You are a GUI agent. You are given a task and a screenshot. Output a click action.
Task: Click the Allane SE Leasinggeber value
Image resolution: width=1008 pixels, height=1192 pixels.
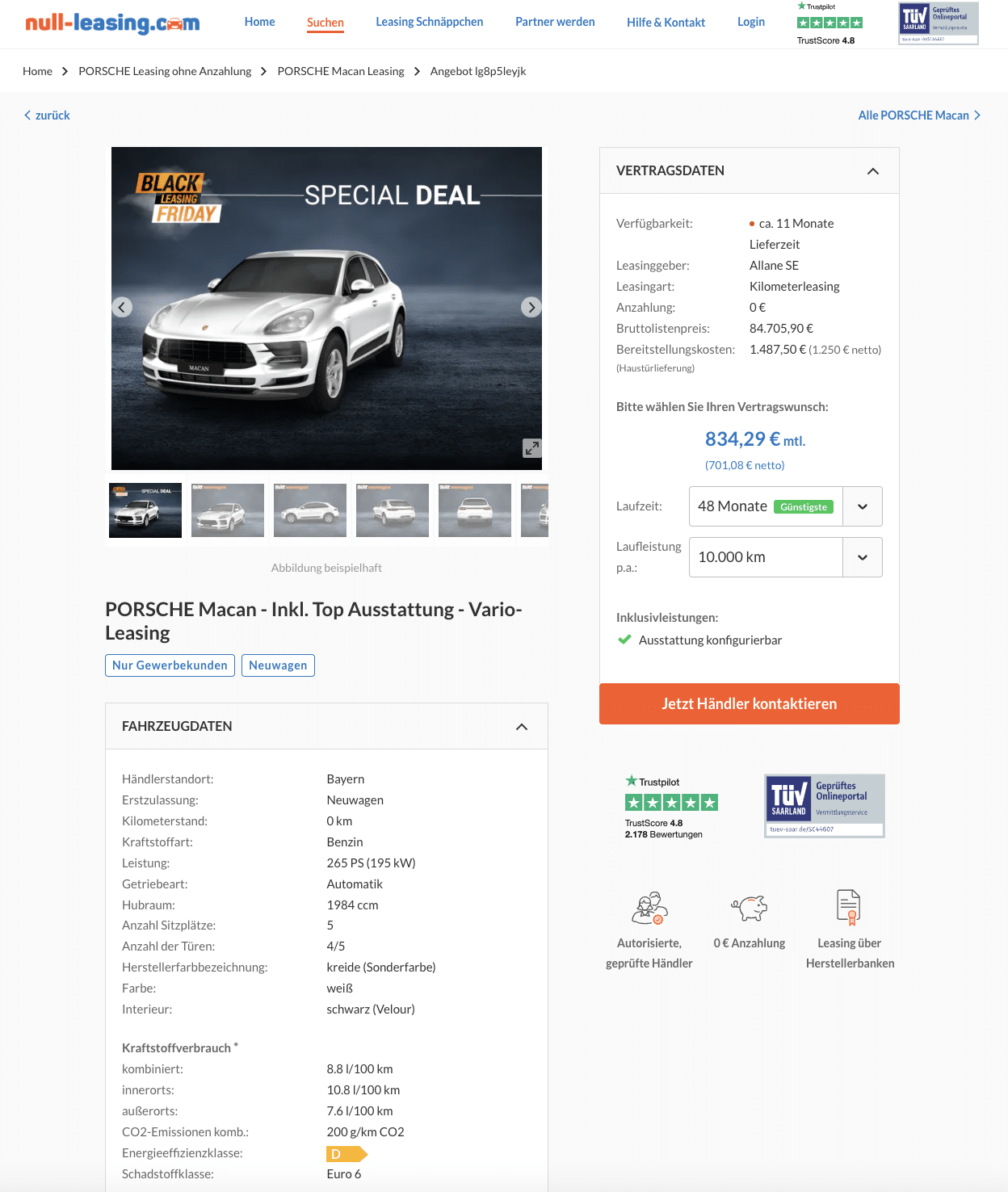774,266
